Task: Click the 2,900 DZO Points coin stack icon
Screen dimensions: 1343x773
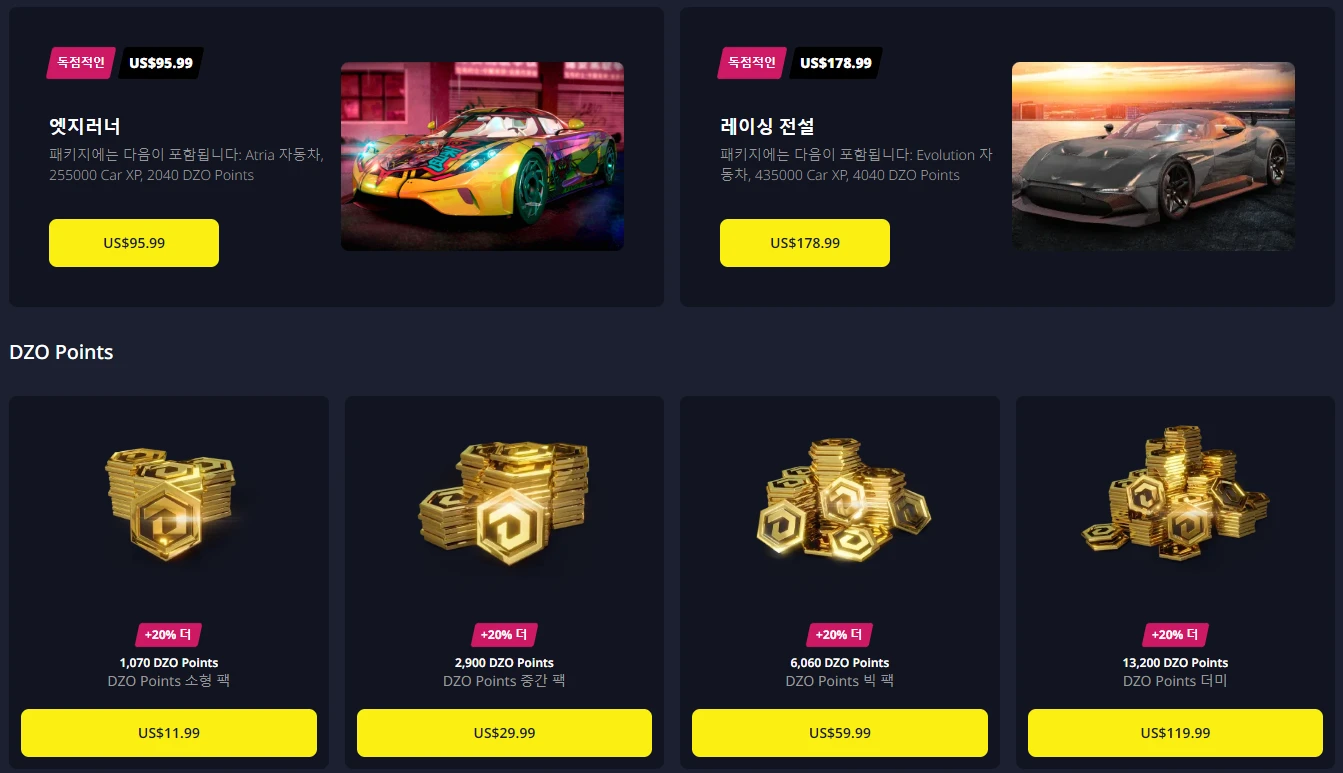Action: pyautogui.click(x=504, y=505)
